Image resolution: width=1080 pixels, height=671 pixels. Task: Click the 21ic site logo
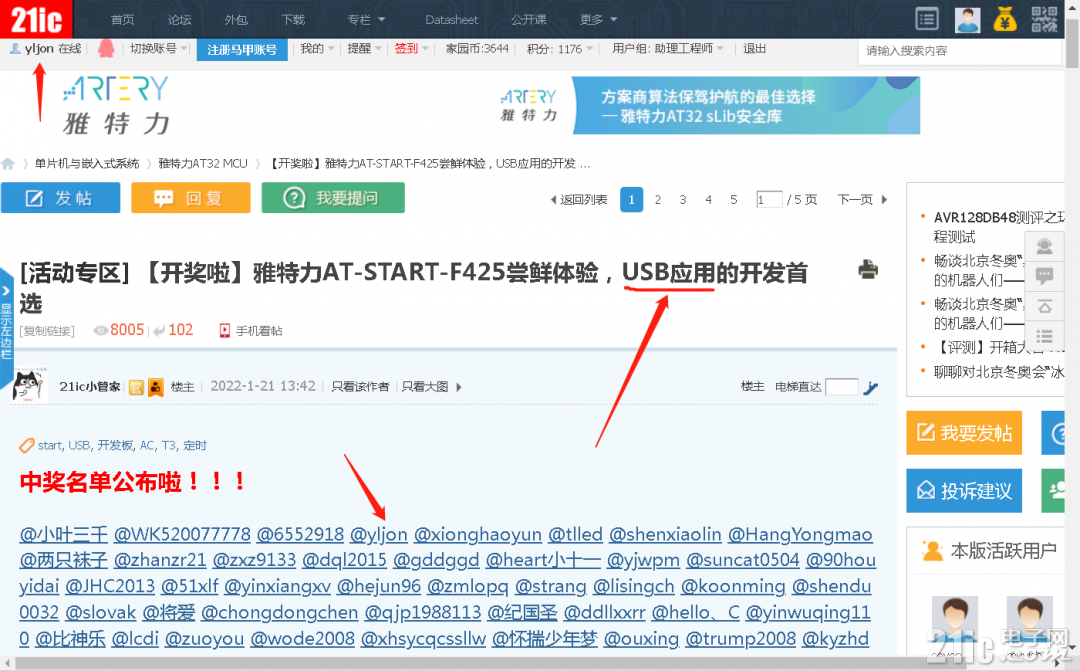coord(36,19)
